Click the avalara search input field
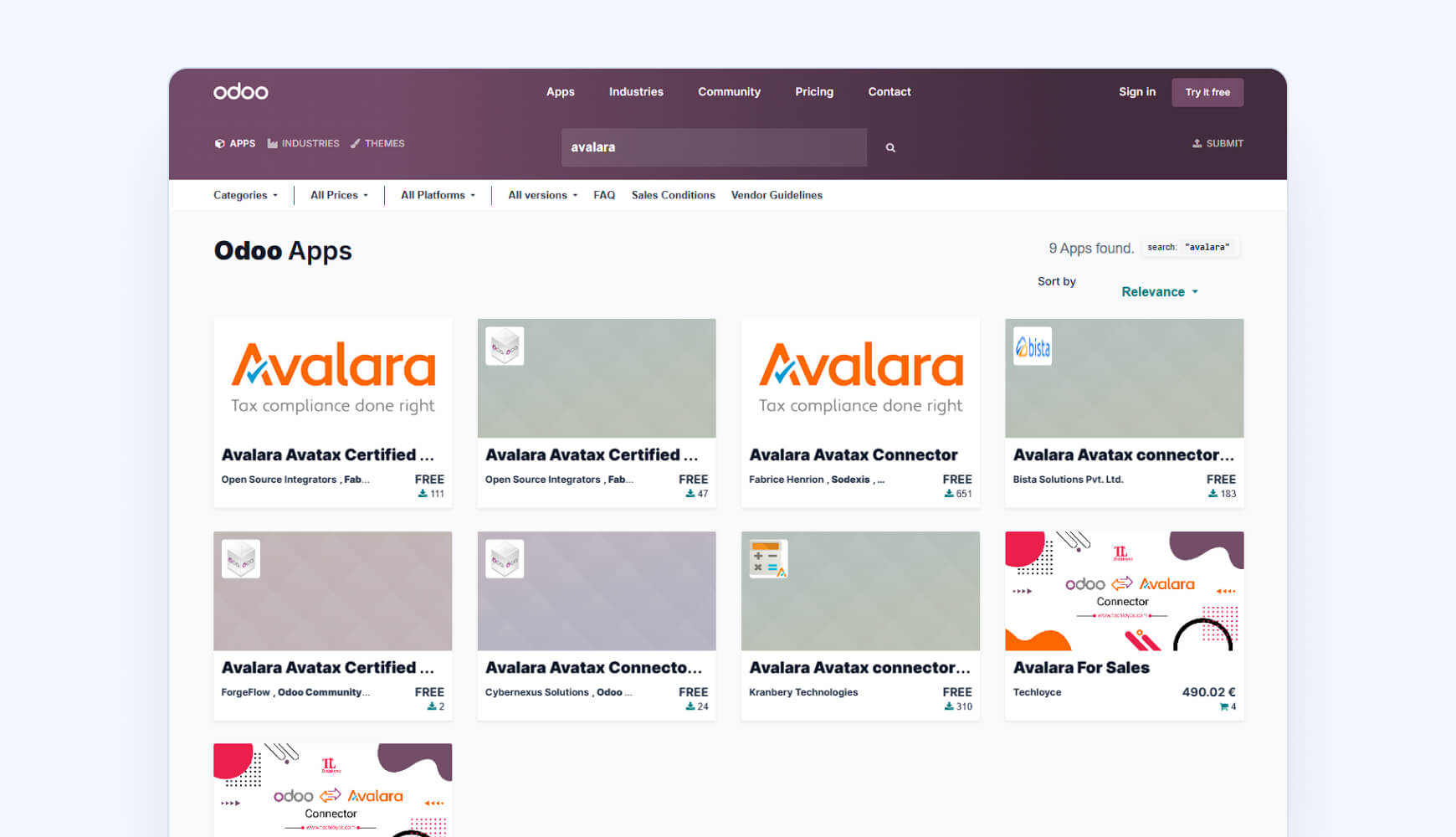 click(x=714, y=147)
